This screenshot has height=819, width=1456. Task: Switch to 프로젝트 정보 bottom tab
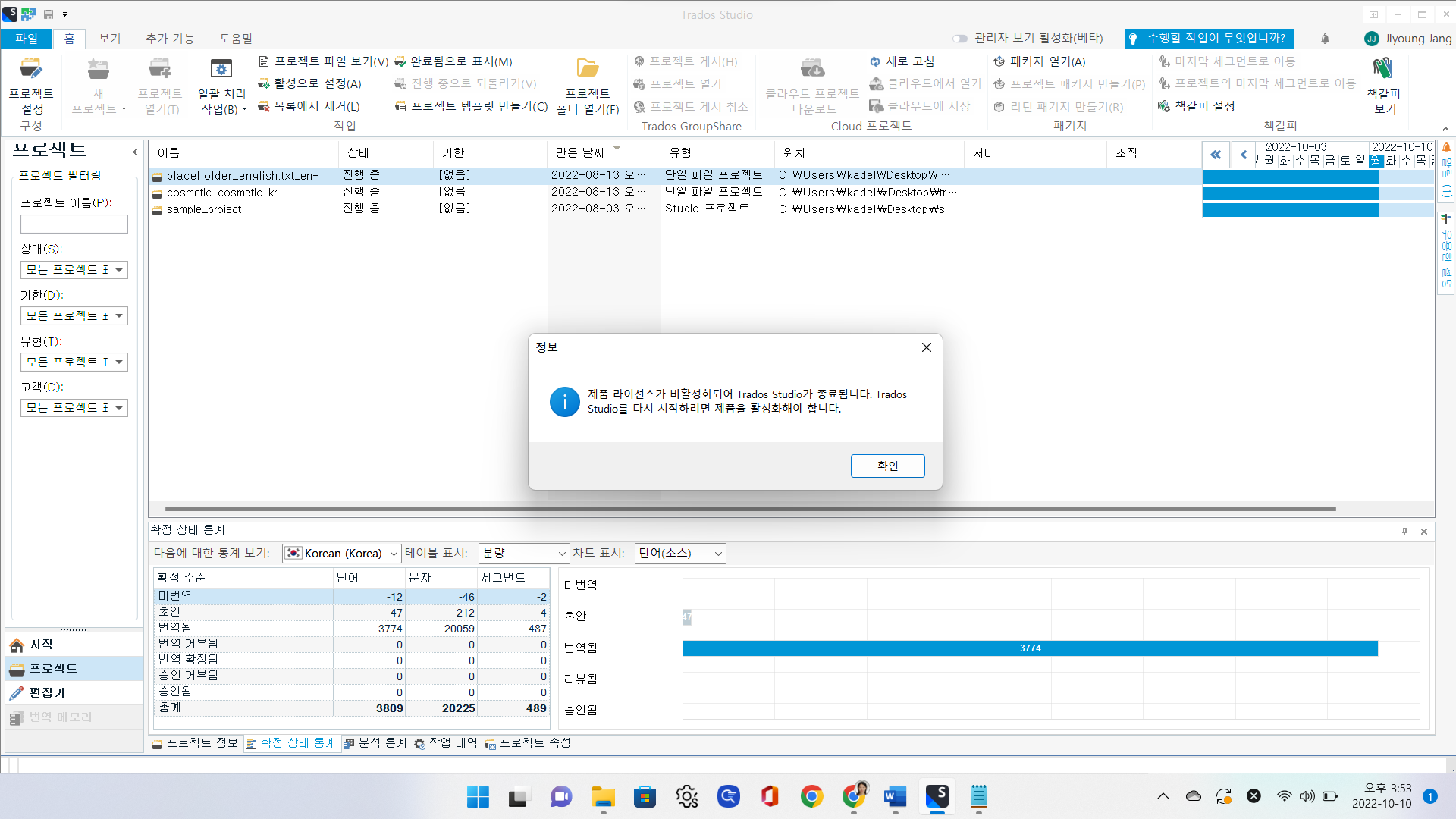coord(195,743)
